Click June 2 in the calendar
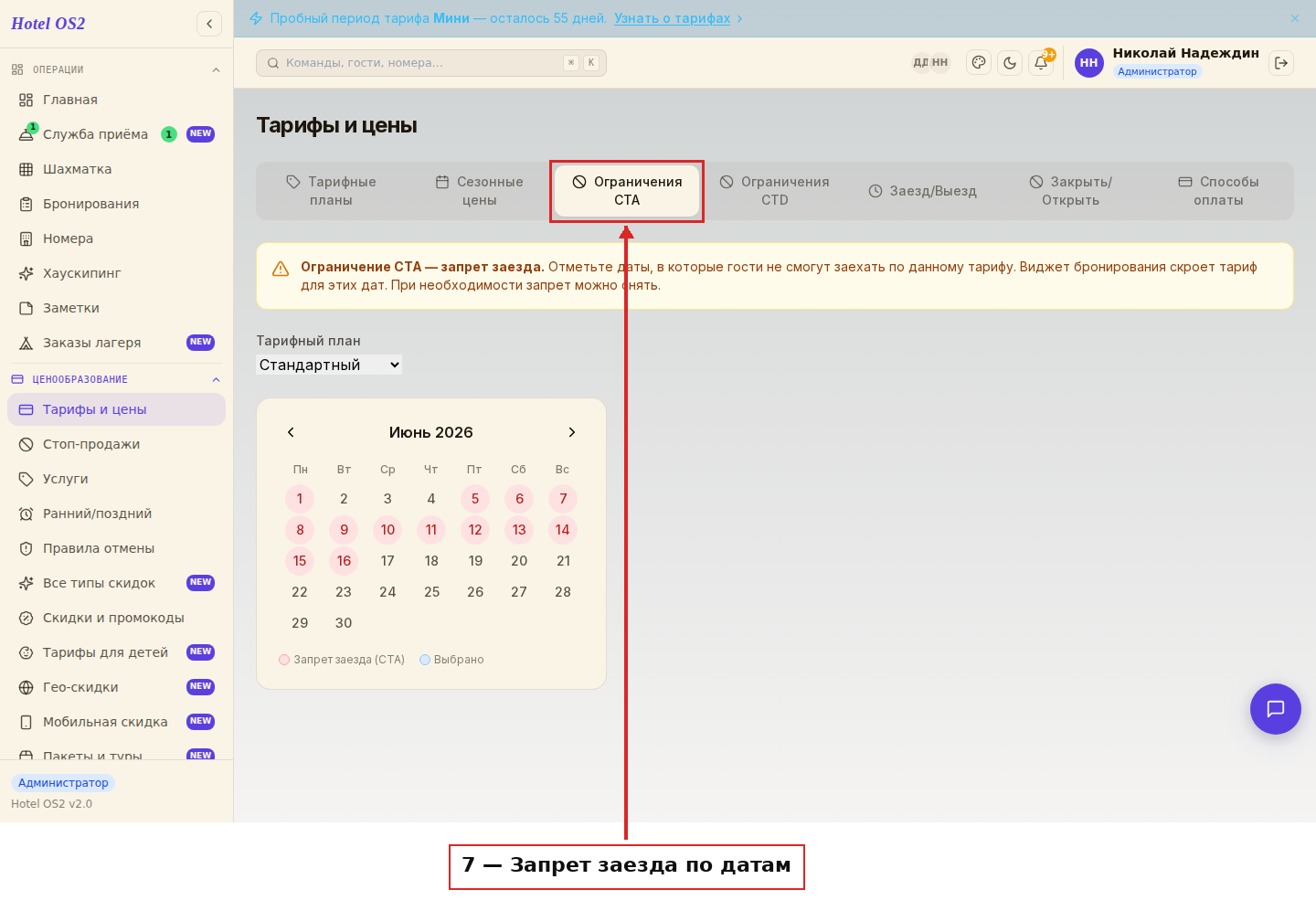The width and height of the screenshot is (1316, 911). 344,499
